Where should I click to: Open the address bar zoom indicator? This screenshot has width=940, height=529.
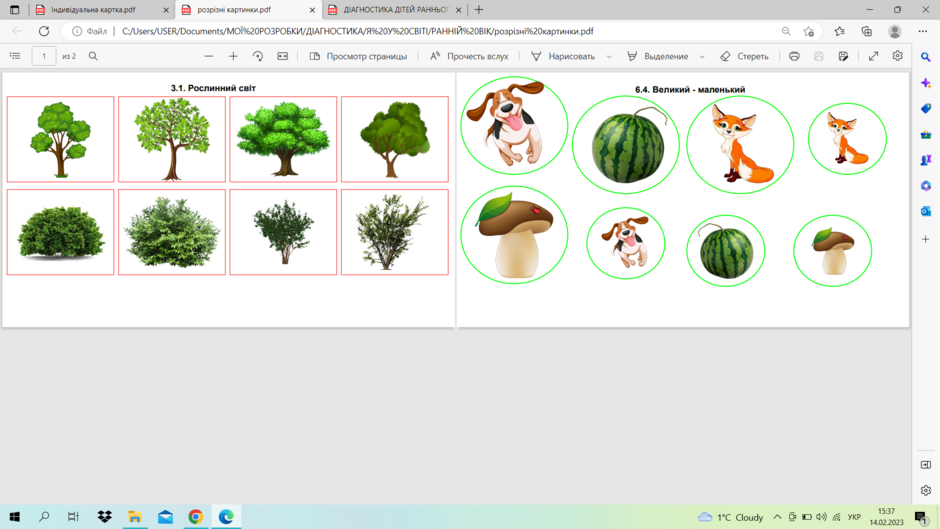(x=786, y=31)
